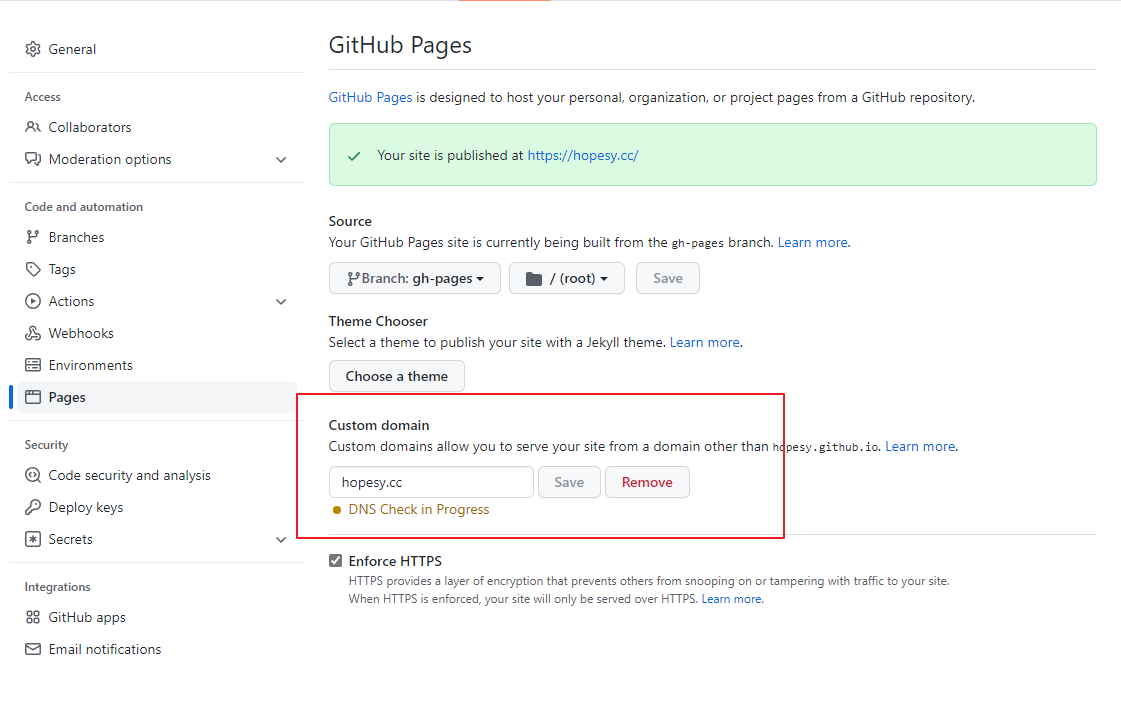Click the Webhooks icon in sidebar

tap(33, 333)
